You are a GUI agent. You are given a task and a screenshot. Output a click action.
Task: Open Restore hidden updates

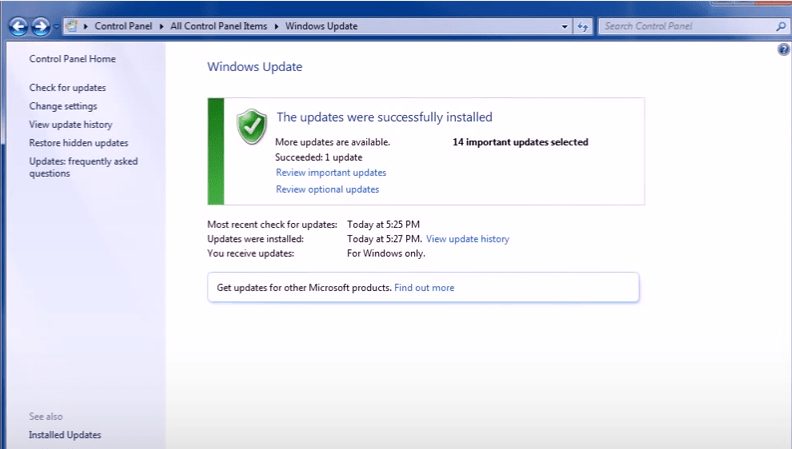pos(79,143)
